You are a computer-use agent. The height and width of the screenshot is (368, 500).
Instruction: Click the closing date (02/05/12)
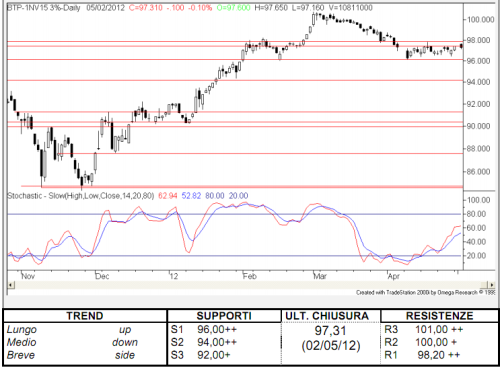coord(331,345)
